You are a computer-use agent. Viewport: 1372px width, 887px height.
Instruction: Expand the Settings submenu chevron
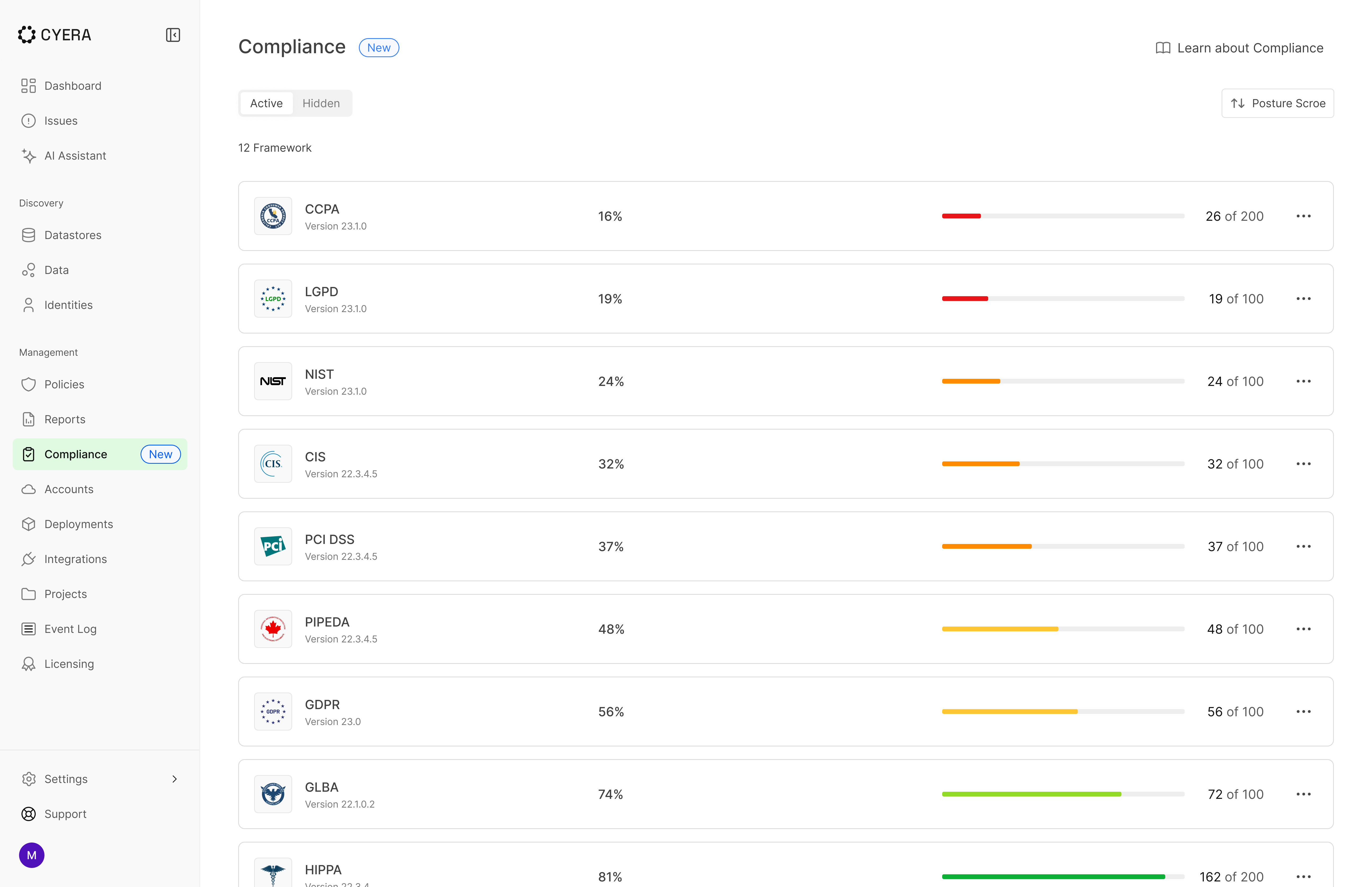point(174,779)
